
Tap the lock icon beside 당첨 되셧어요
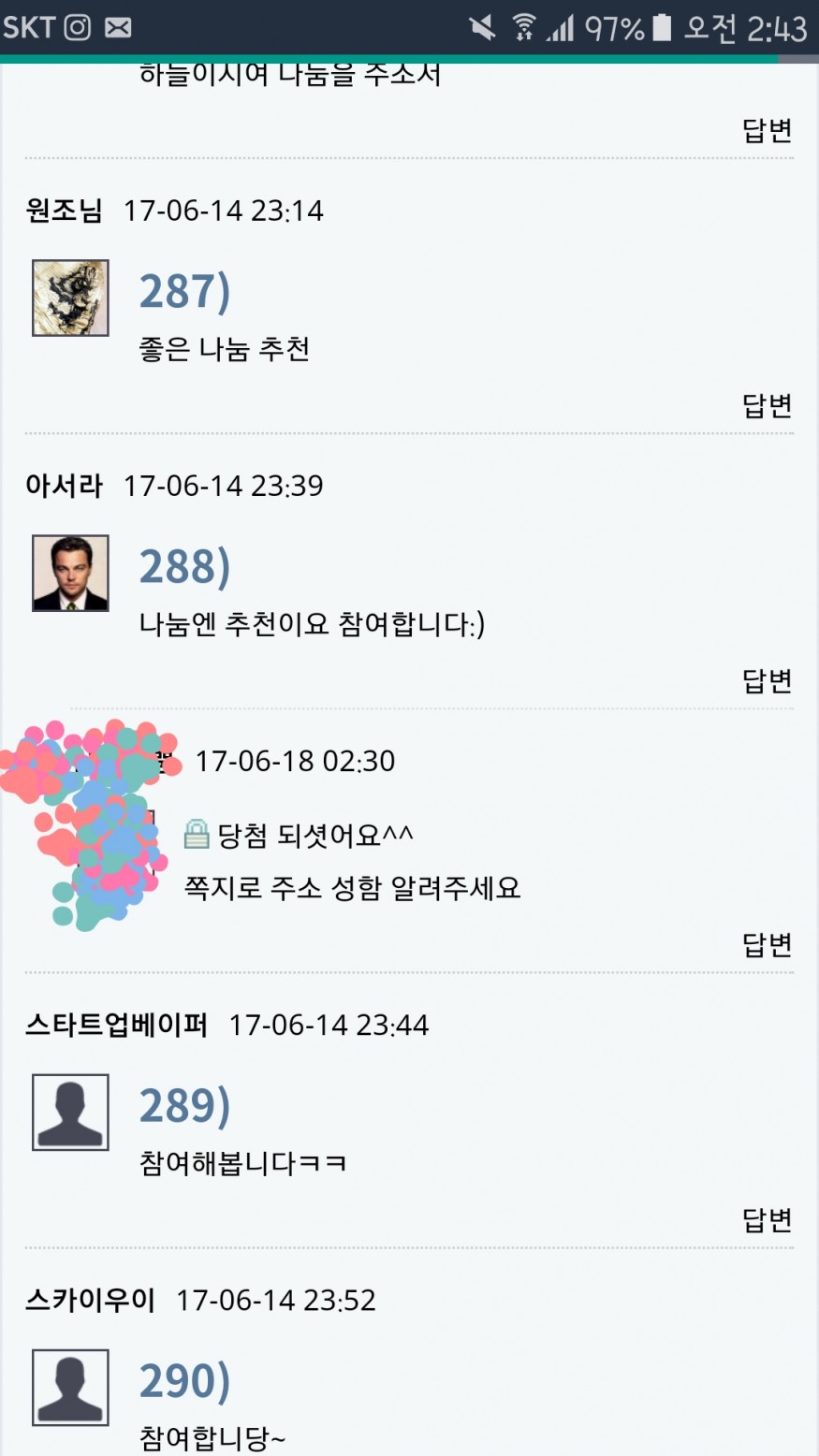point(197,834)
